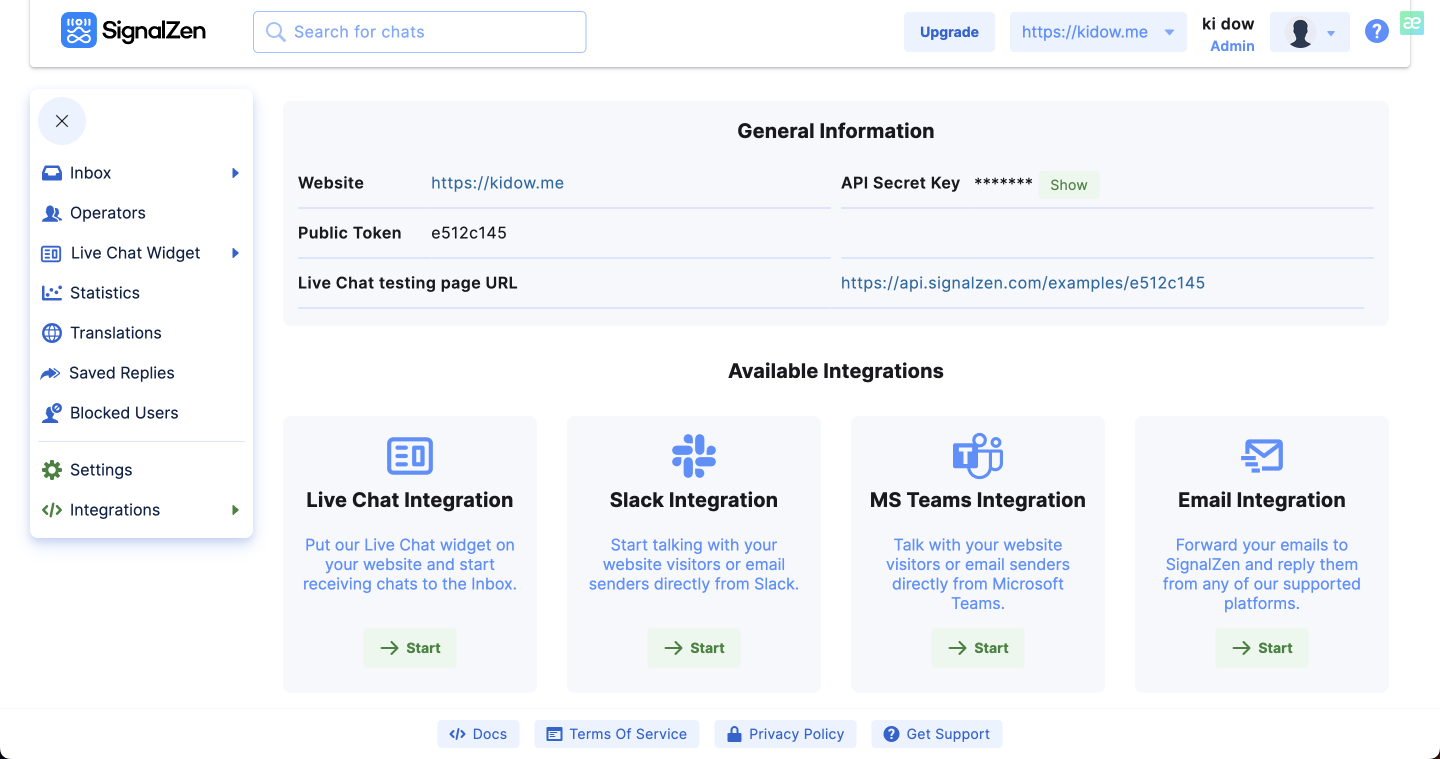
Task: Expand the Live Chat Widget submenu arrow
Action: pyautogui.click(x=235, y=253)
